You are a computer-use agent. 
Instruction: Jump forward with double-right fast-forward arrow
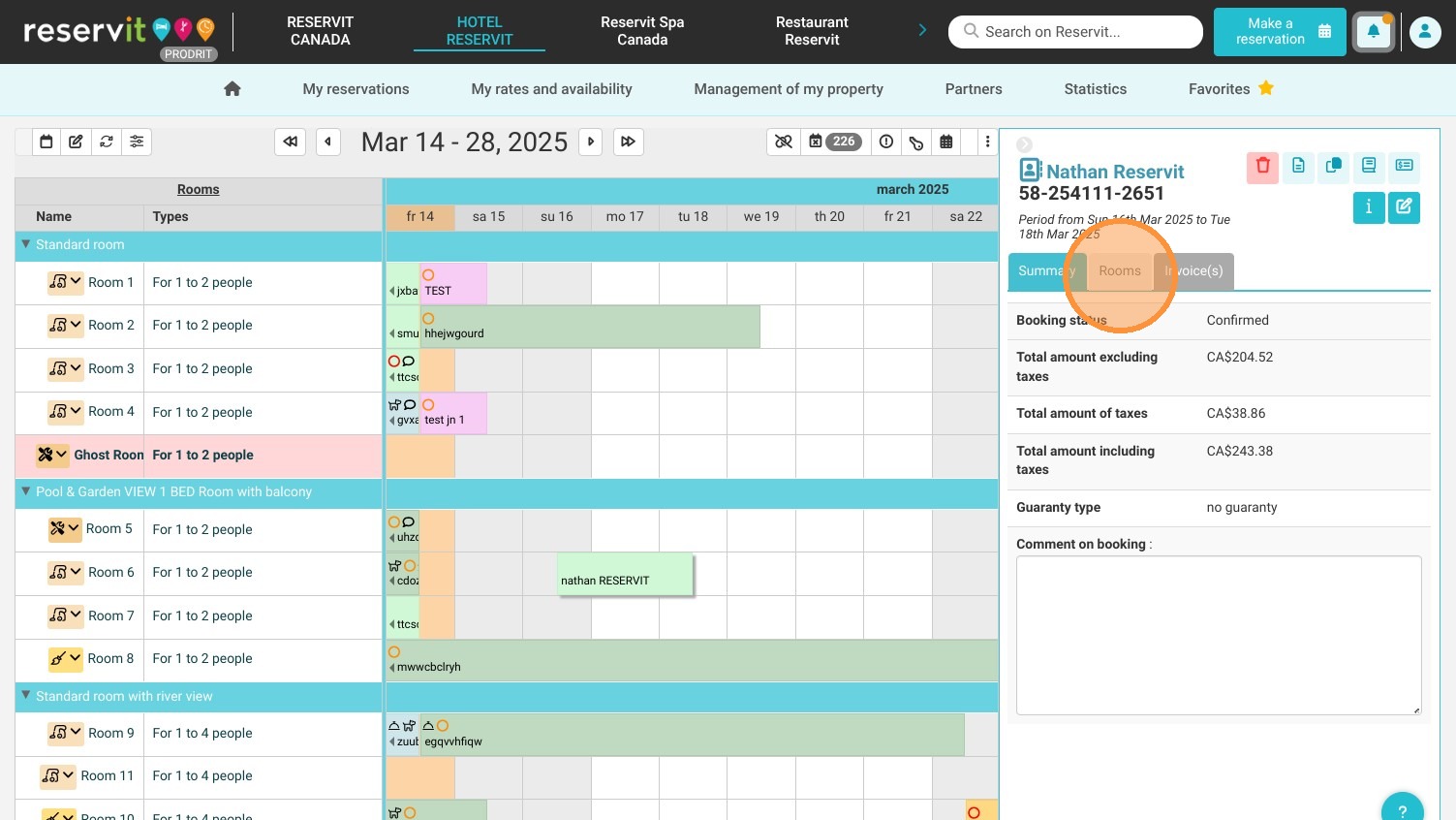click(628, 142)
